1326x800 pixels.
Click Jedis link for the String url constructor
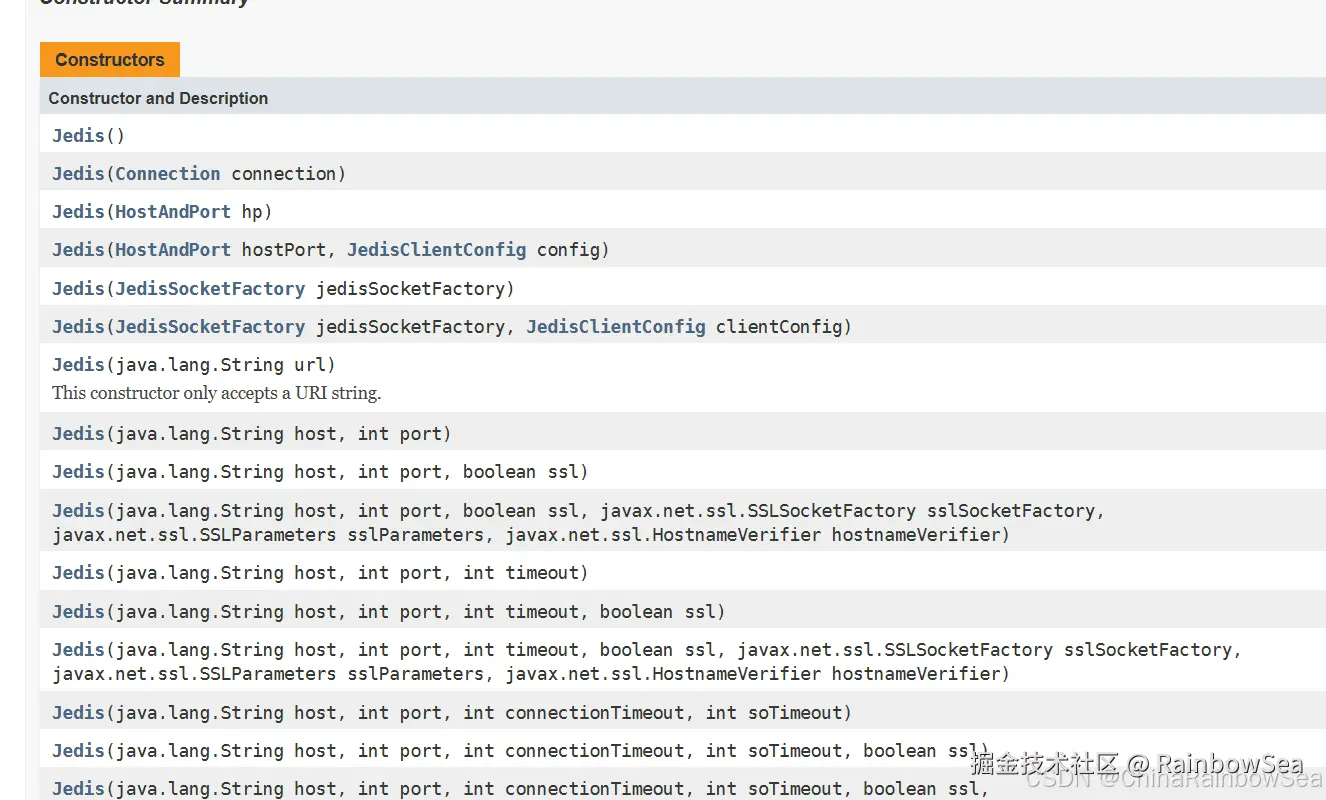tap(78, 364)
